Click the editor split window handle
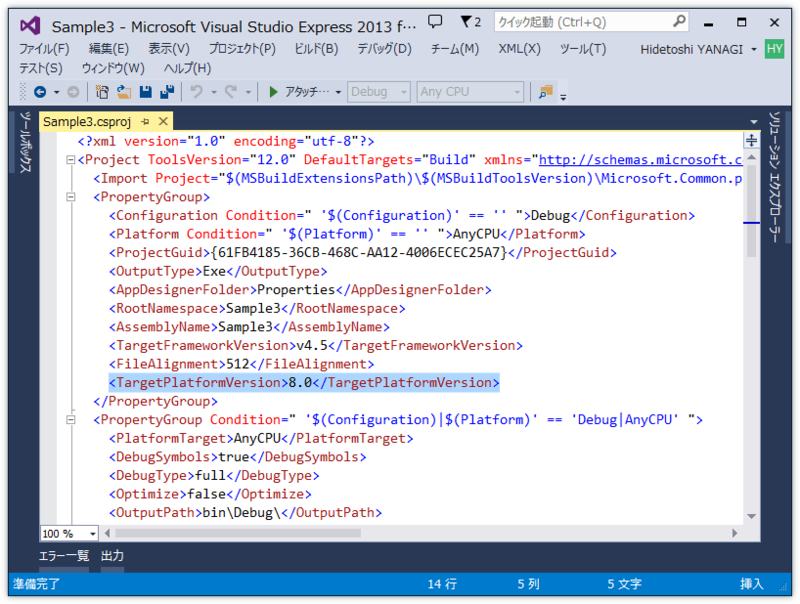 [751, 140]
